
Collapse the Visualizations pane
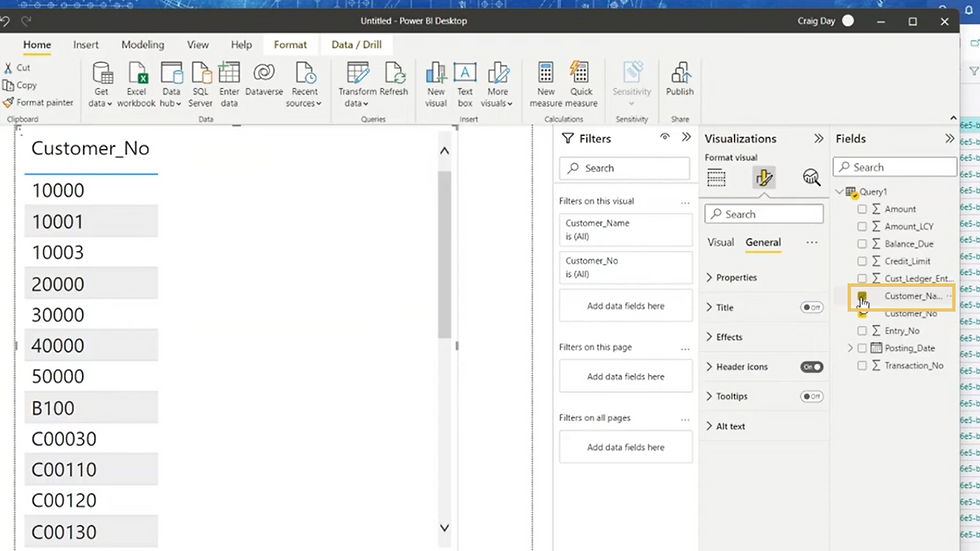(819, 139)
